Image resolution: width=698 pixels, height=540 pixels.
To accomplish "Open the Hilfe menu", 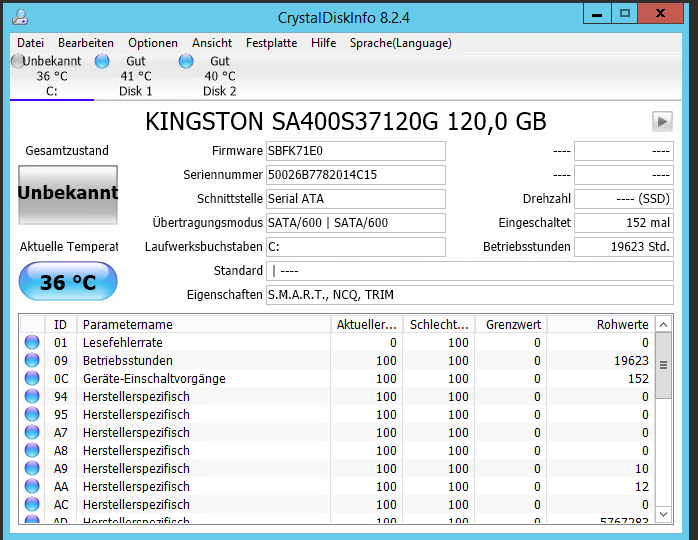I will (x=324, y=43).
